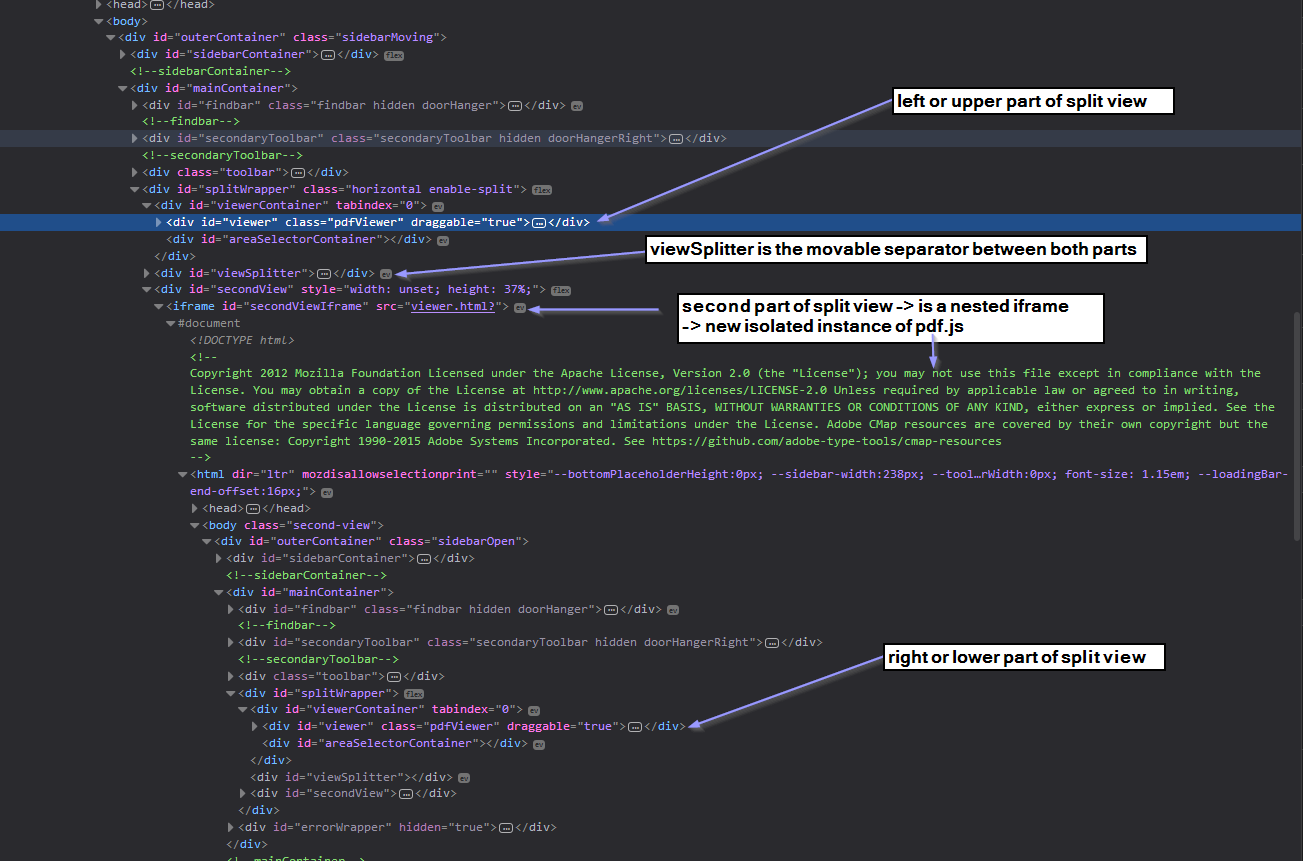Collapse splitWrapper "horizontal enable-split" node
Viewport: 1303px width, 861px height.
point(135,189)
